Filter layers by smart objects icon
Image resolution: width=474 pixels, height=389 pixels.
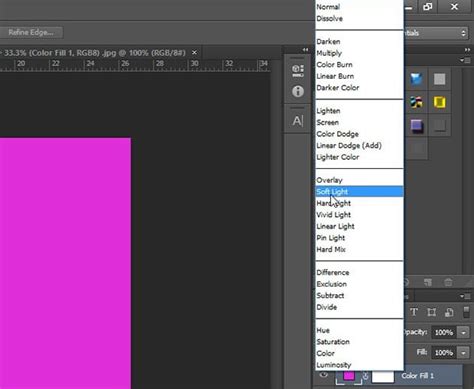[449, 312]
